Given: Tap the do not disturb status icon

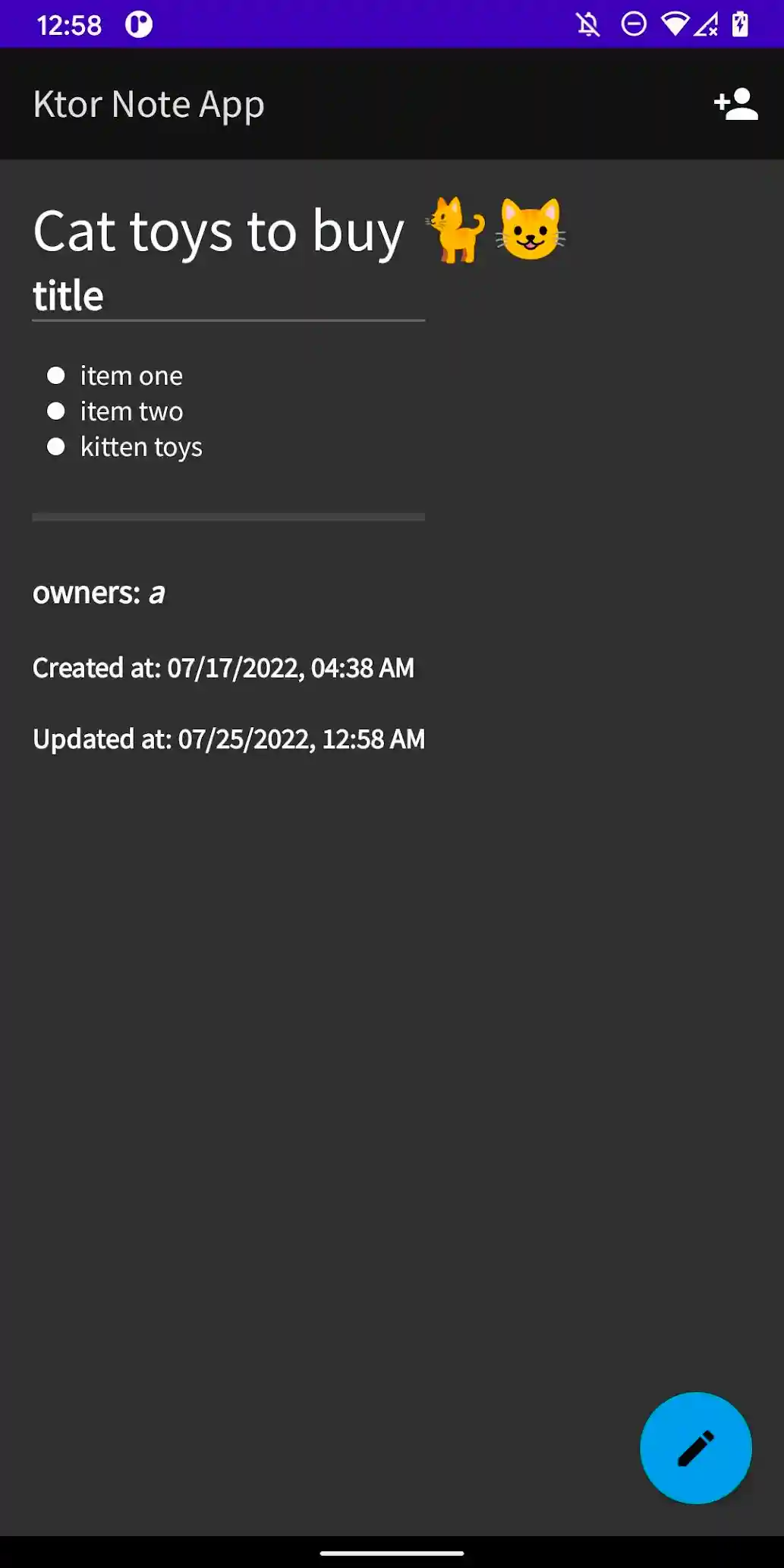Looking at the screenshot, I should (x=634, y=24).
